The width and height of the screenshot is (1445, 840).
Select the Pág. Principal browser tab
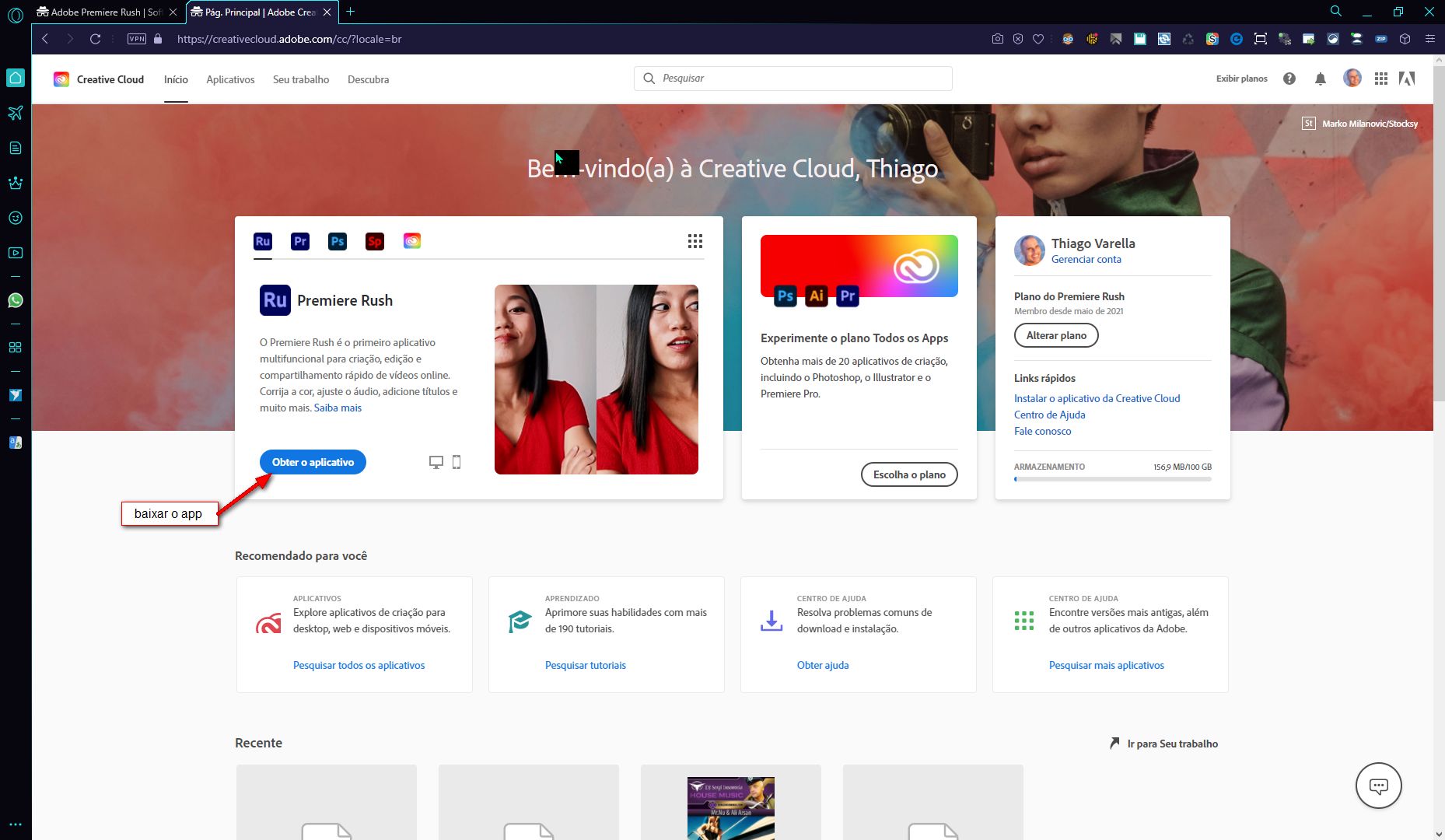(261, 12)
